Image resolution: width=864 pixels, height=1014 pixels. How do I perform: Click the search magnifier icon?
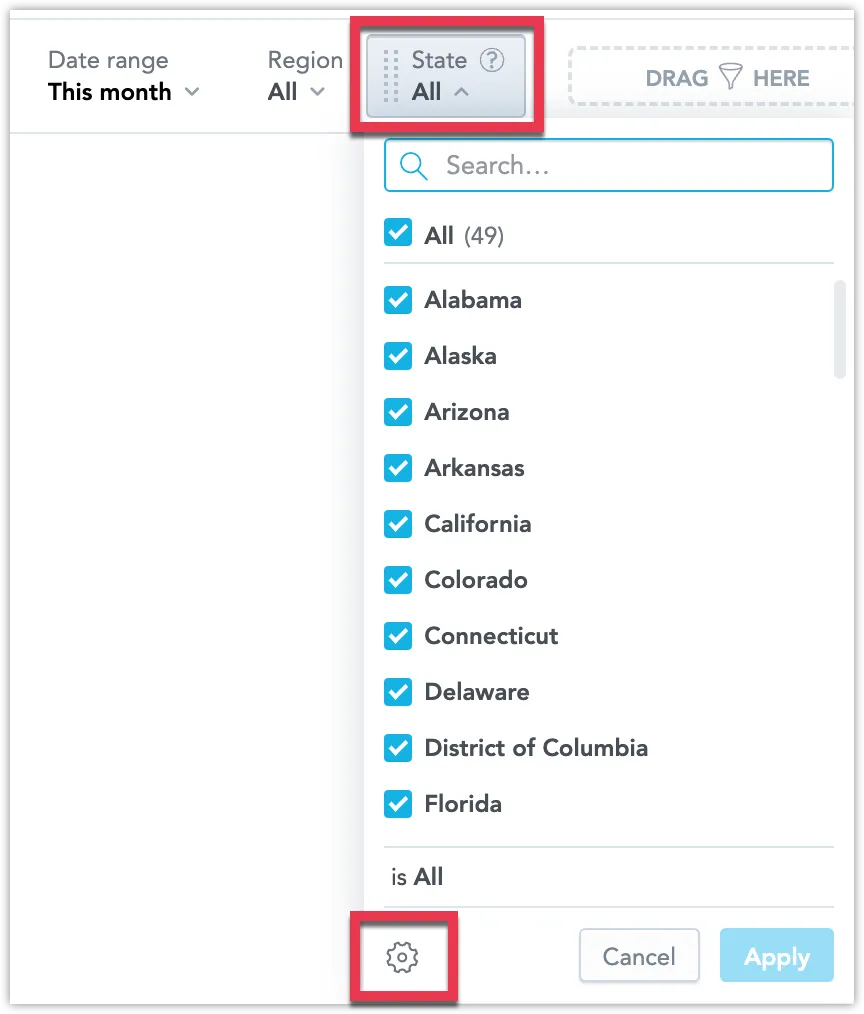(413, 164)
